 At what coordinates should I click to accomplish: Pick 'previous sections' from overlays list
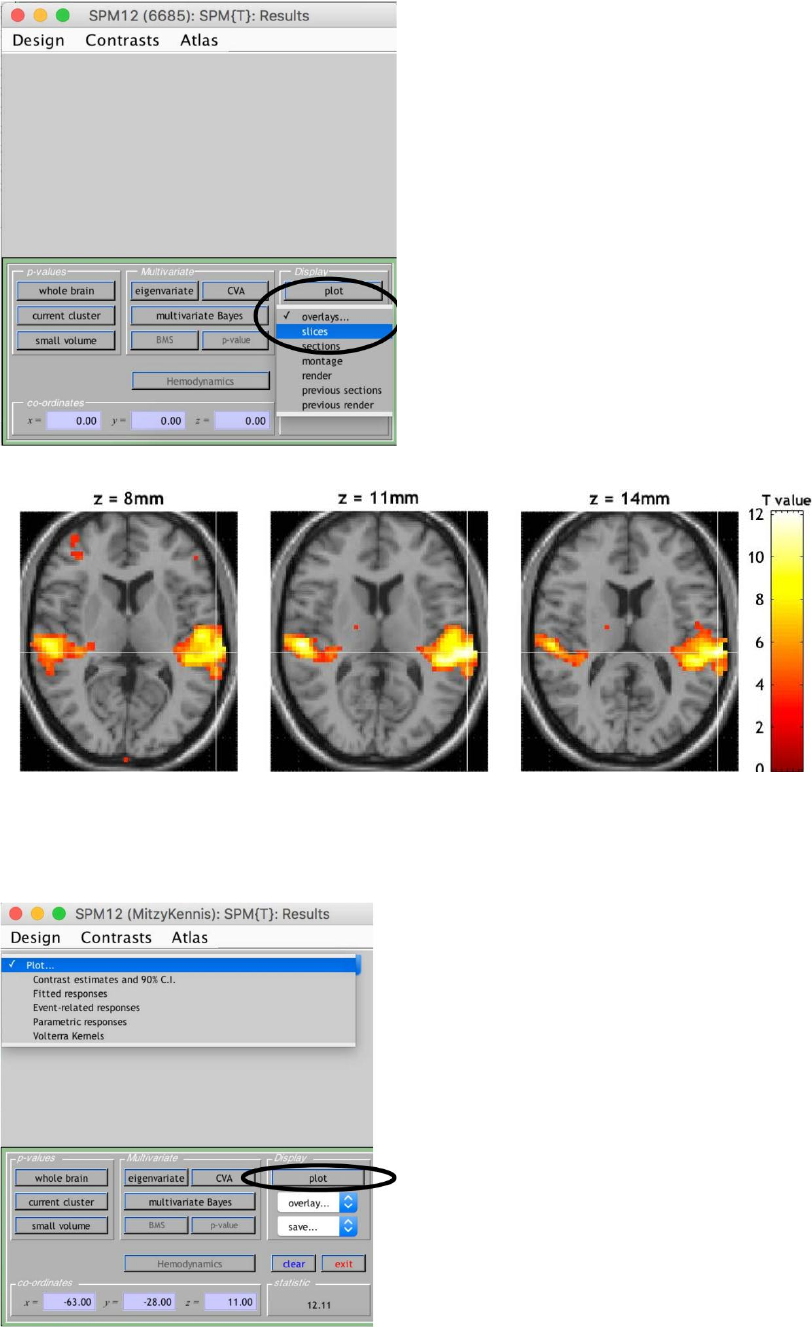point(334,390)
